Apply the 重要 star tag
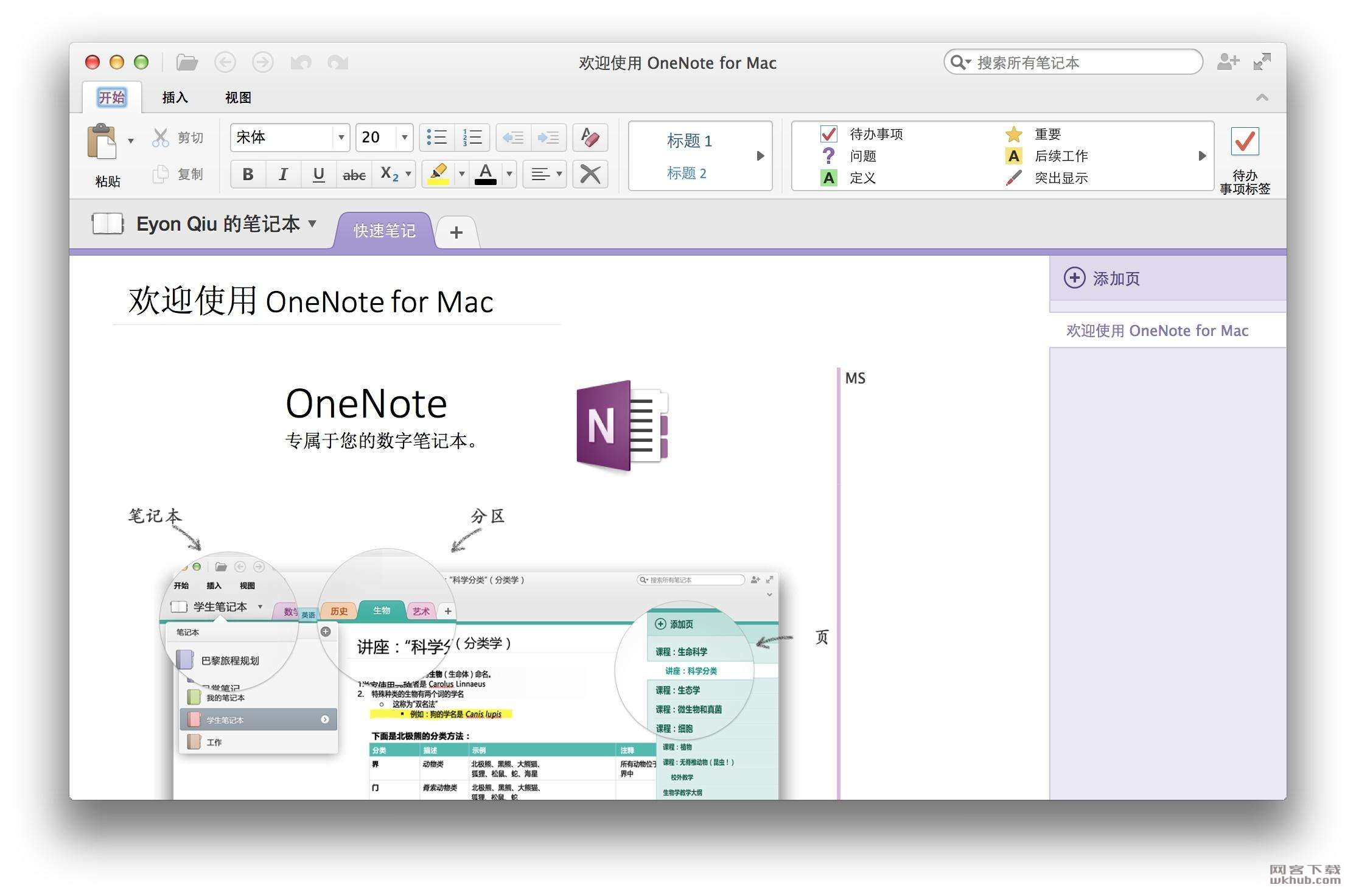The image size is (1356, 896). click(x=1033, y=134)
